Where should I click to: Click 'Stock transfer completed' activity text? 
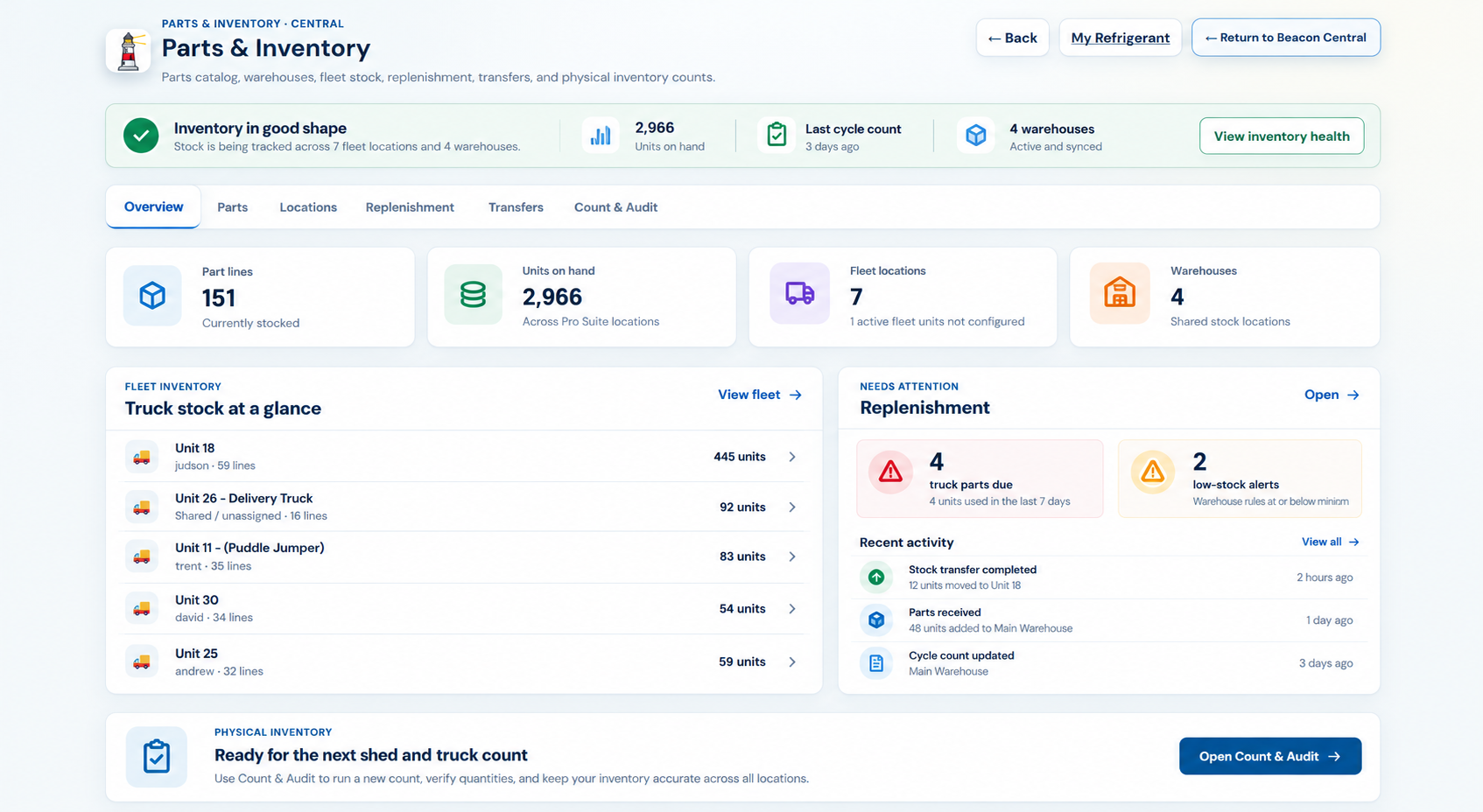click(x=973, y=570)
